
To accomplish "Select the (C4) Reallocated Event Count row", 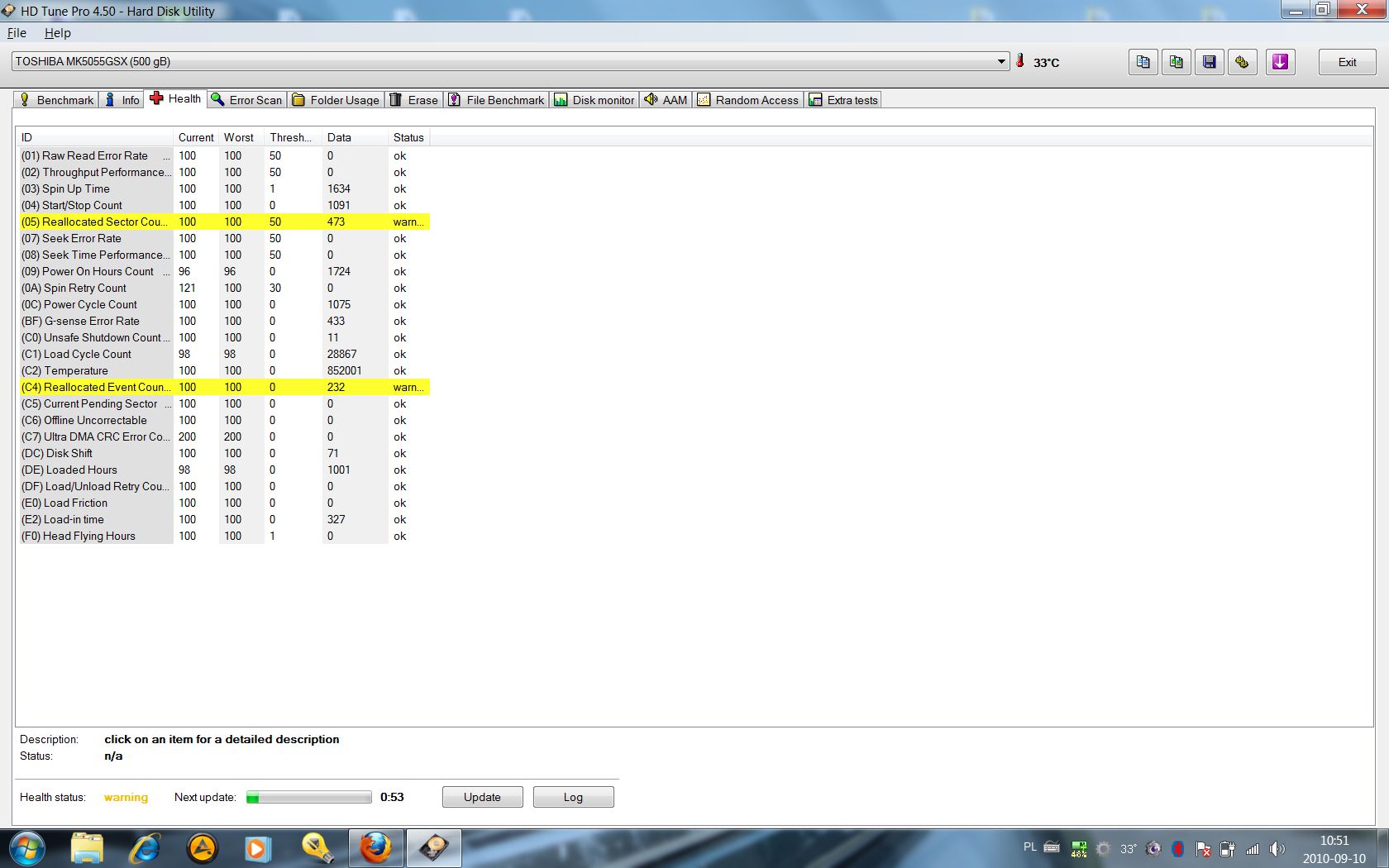I will pos(223,387).
